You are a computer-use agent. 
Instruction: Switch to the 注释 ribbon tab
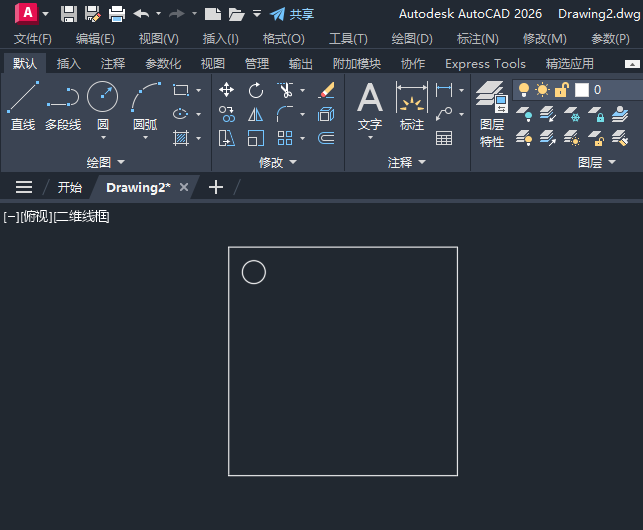pos(113,64)
